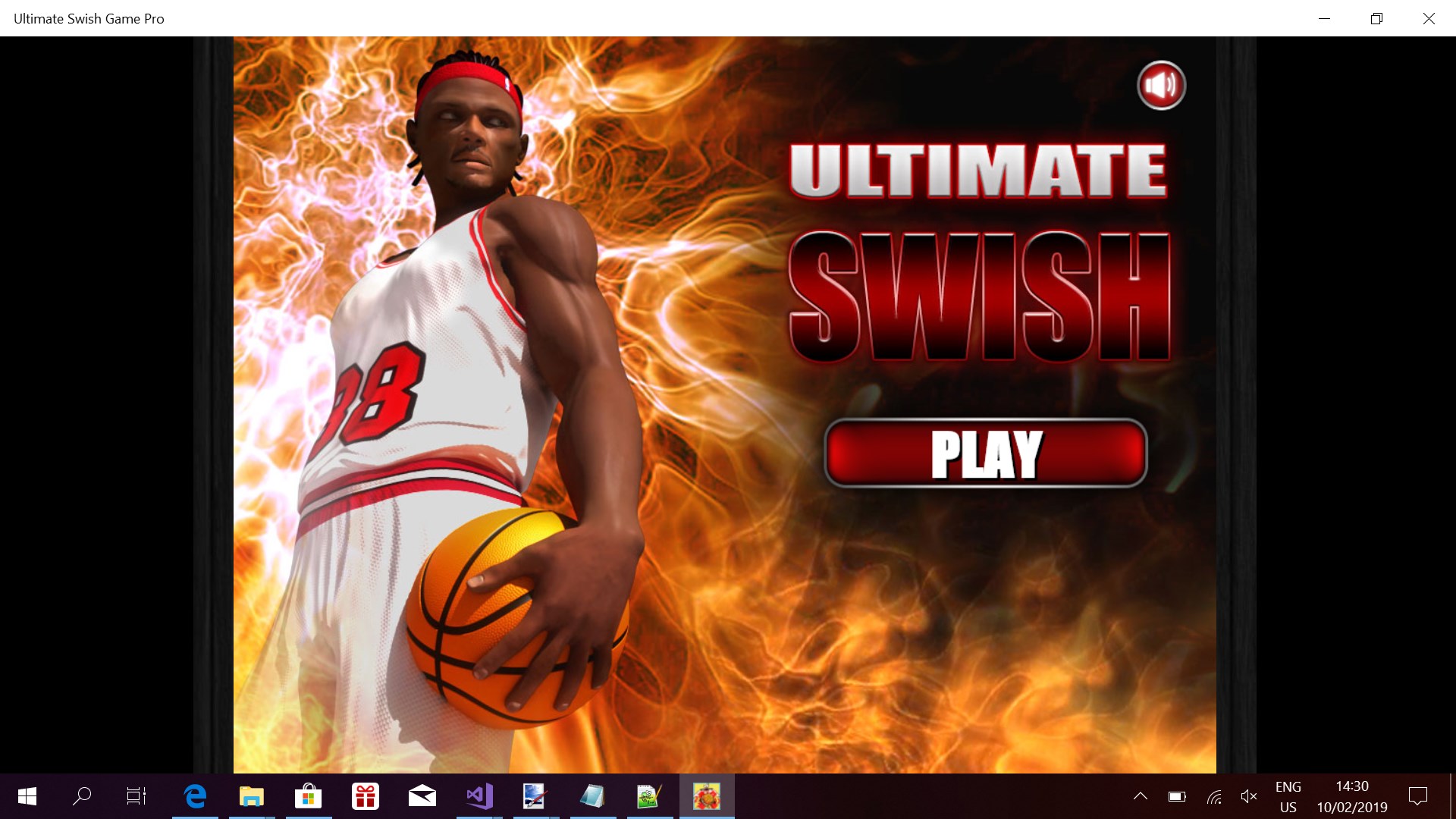Switch to the Ultimate Swish taskbar icon

click(707, 796)
